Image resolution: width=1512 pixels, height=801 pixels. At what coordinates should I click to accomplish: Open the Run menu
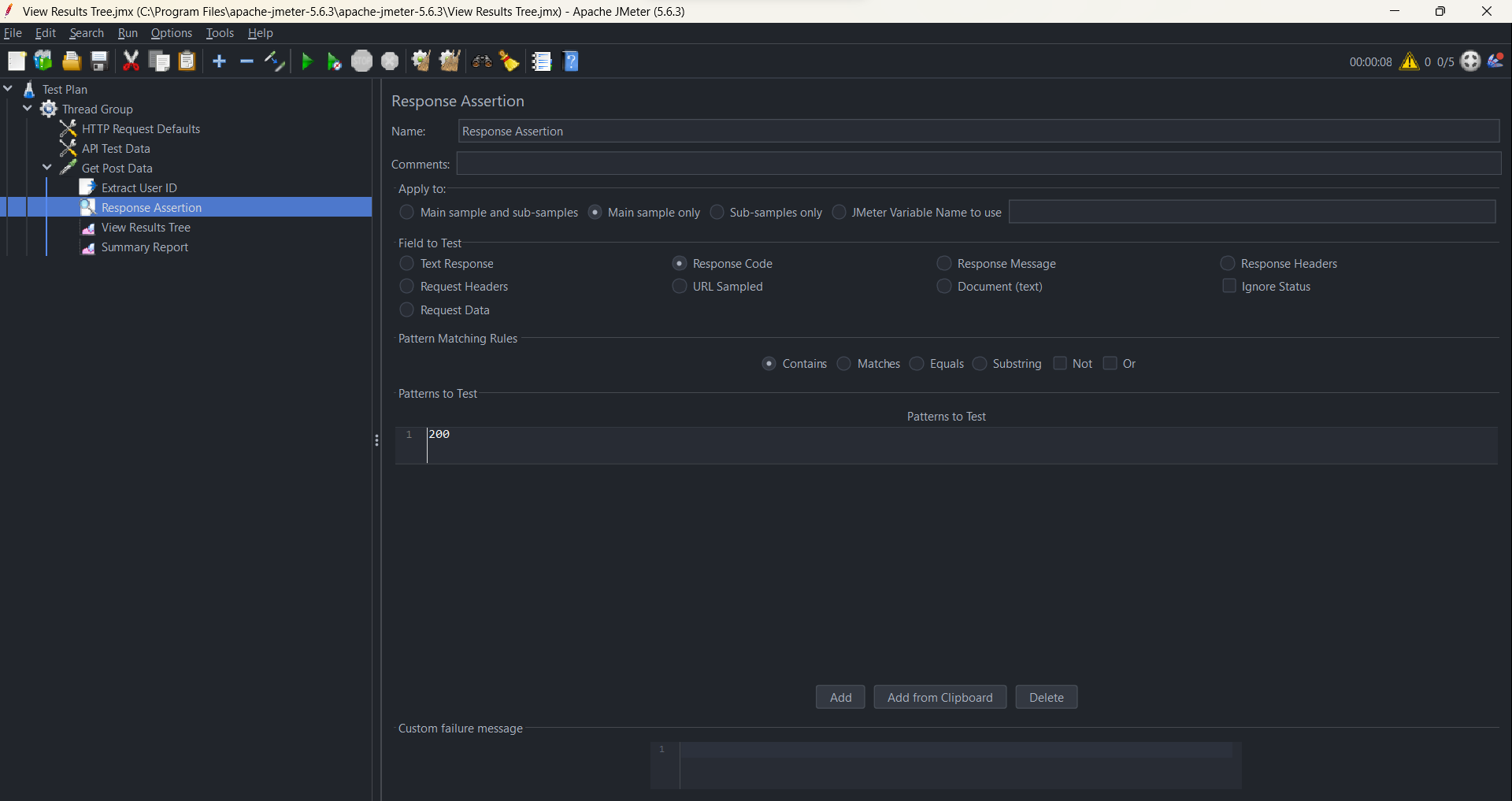[x=127, y=32]
